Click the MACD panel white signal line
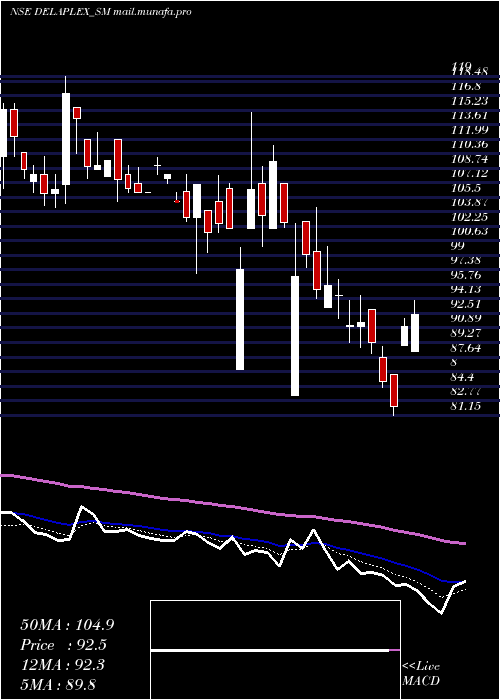 270,650
